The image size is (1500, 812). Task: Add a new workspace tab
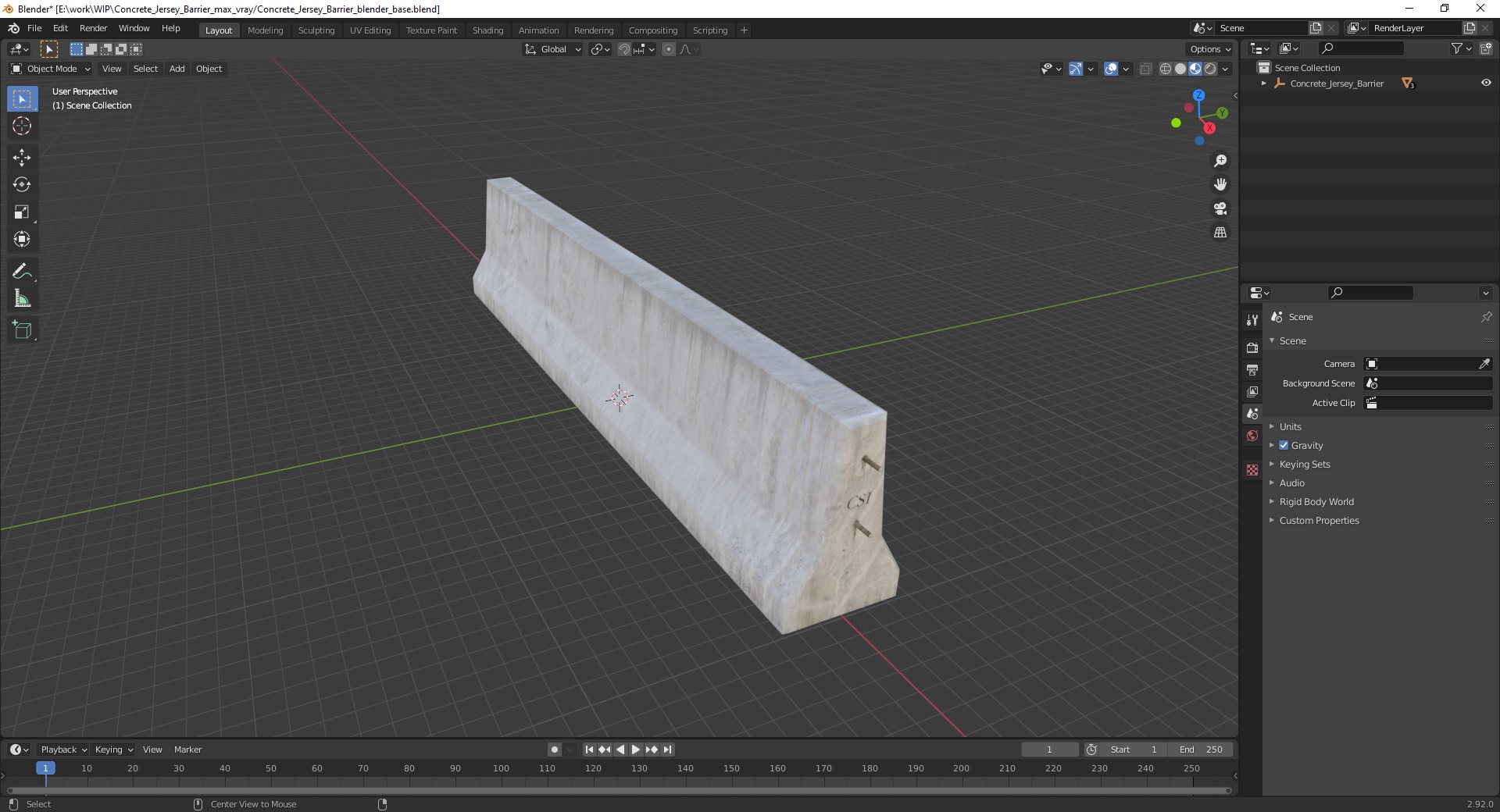pos(744,30)
